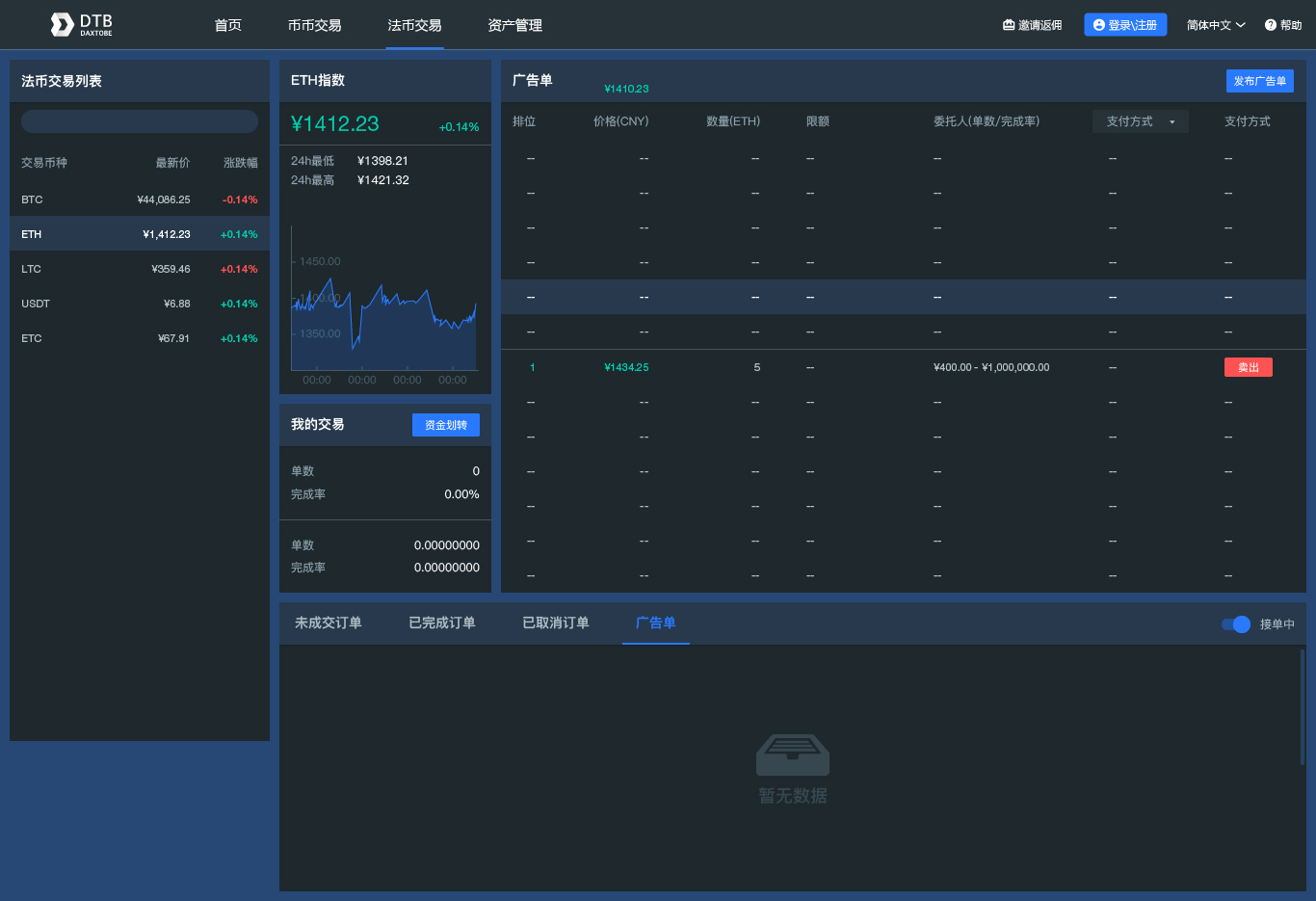Click the 委托人(单数/完成率) column header

coord(987,121)
